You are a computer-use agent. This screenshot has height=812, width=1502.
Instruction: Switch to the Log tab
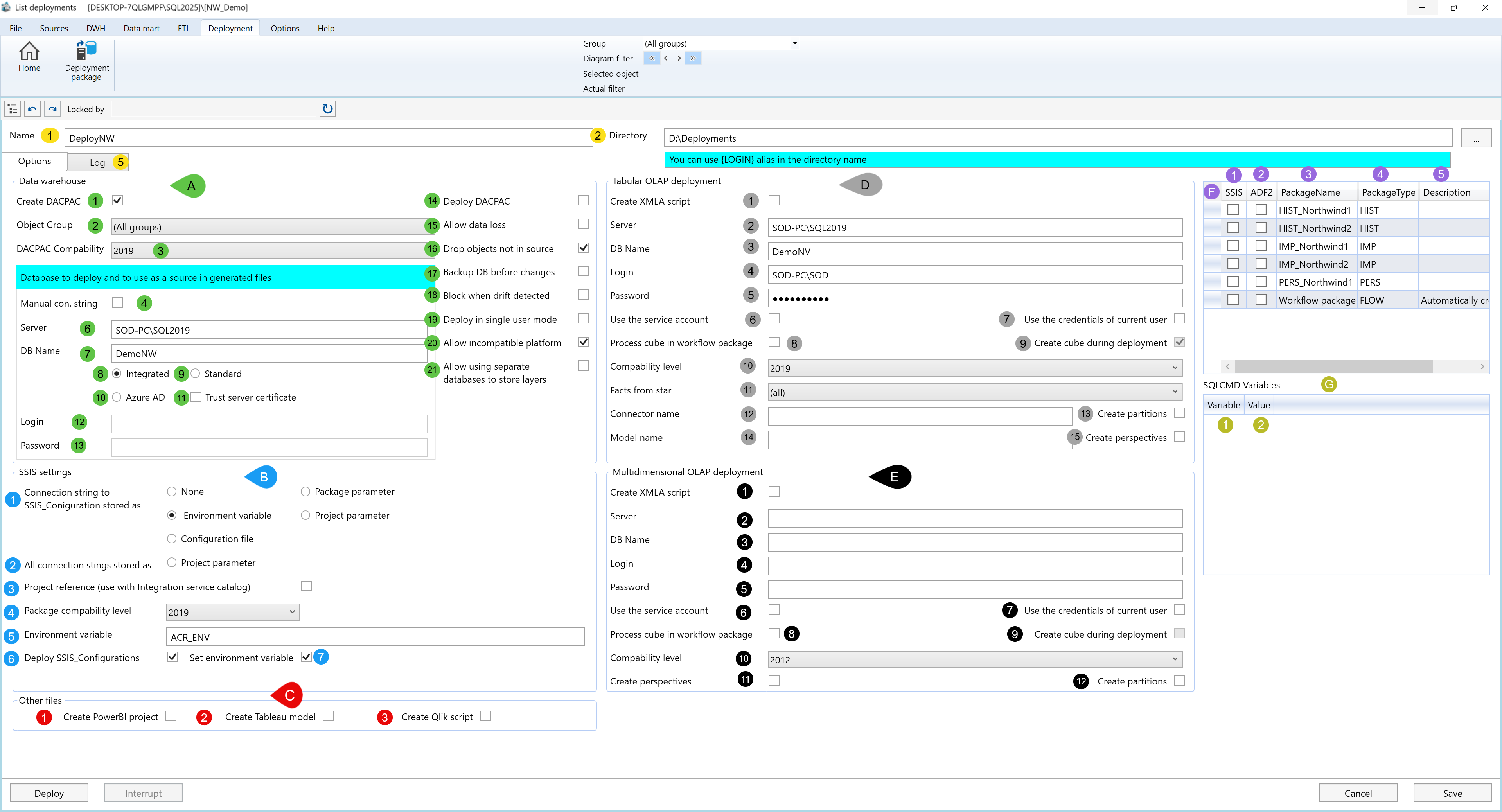97,162
